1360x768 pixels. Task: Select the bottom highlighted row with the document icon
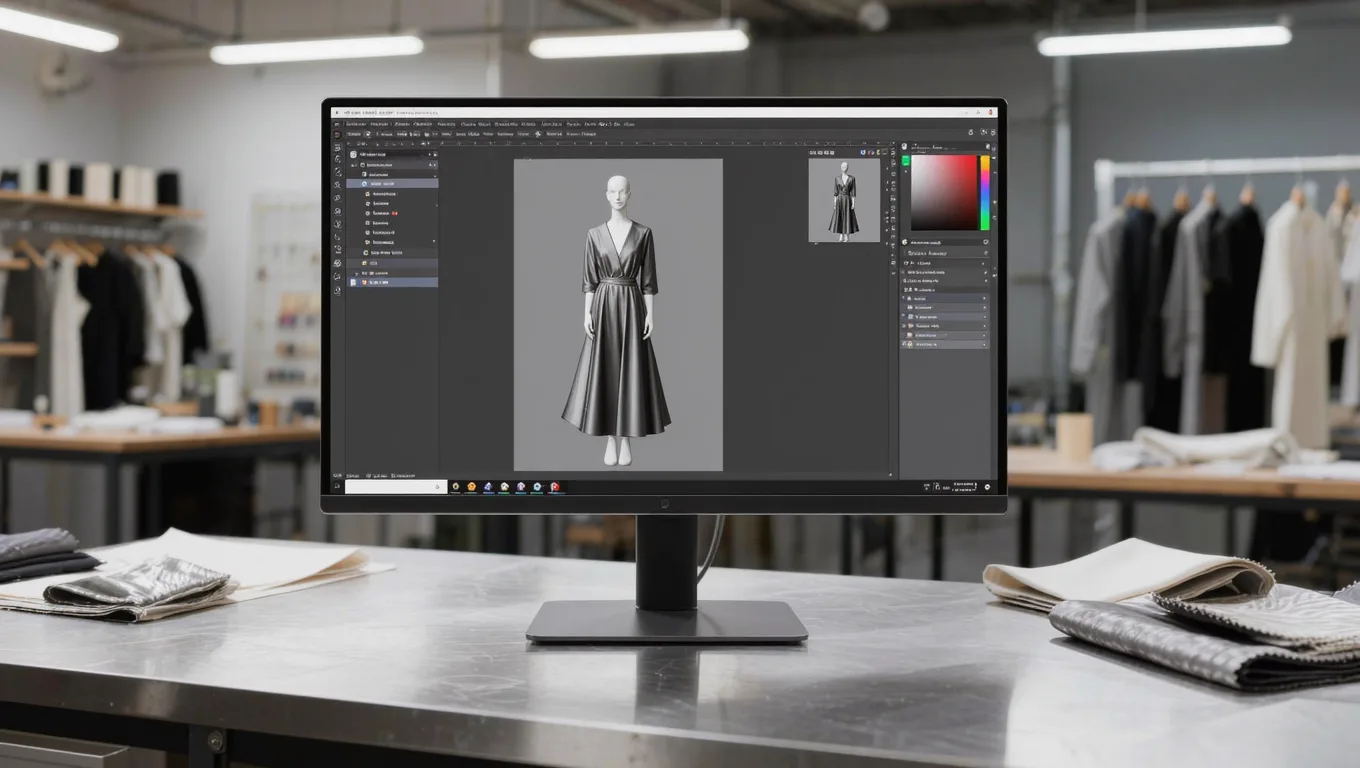pos(392,282)
